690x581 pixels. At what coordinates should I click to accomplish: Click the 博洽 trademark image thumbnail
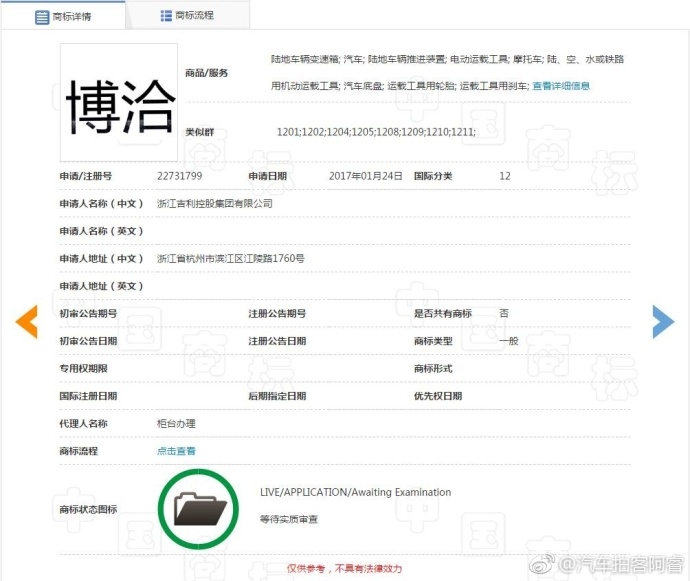119,102
